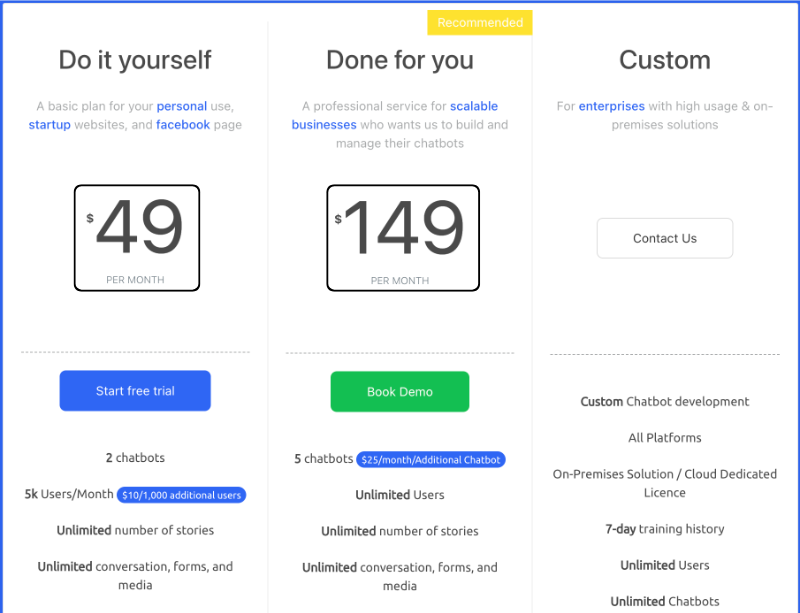This screenshot has height=613, width=800.
Task: Click the Do it yourself heading
Action: click(135, 60)
